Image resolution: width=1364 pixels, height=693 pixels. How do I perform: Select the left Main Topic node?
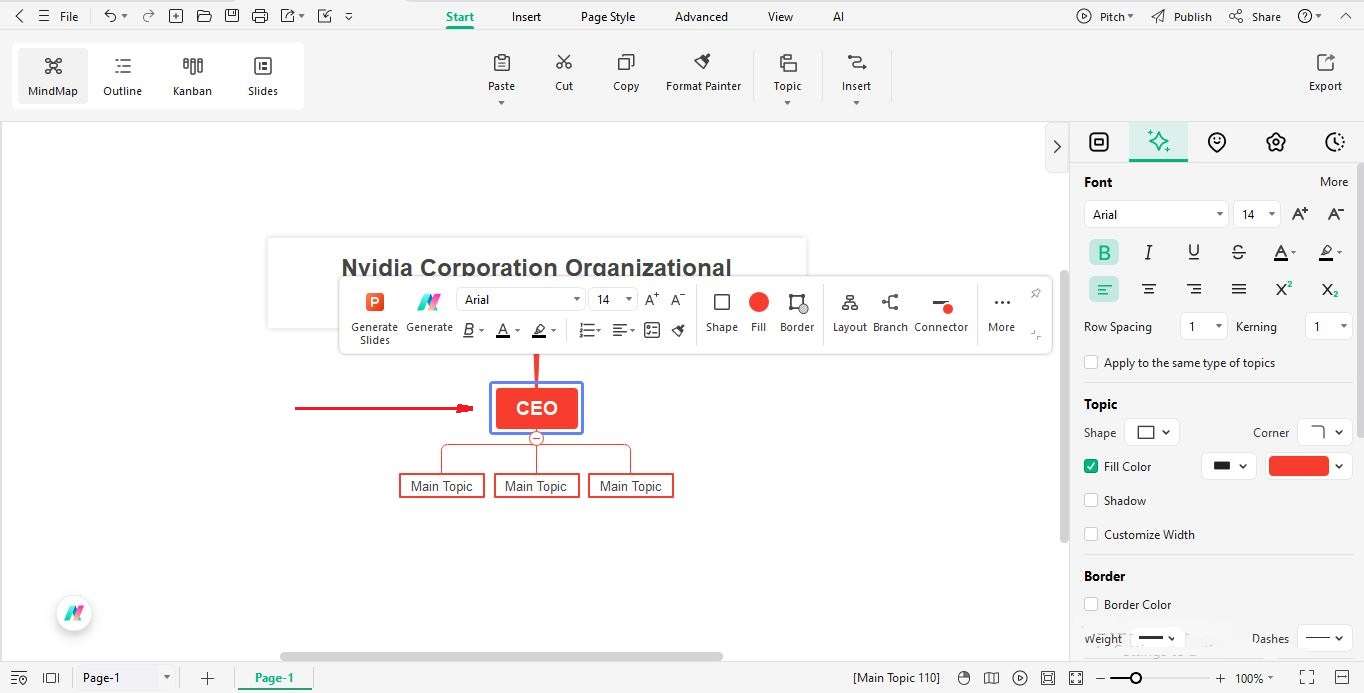pos(441,486)
